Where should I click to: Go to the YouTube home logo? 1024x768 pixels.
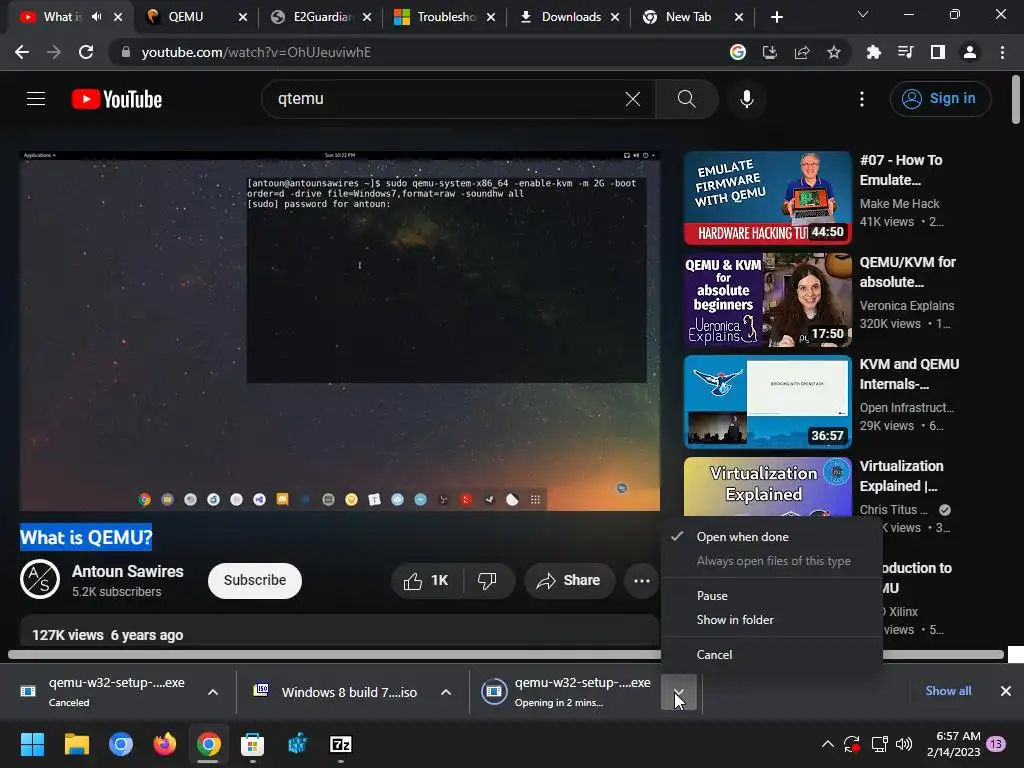coord(117,99)
